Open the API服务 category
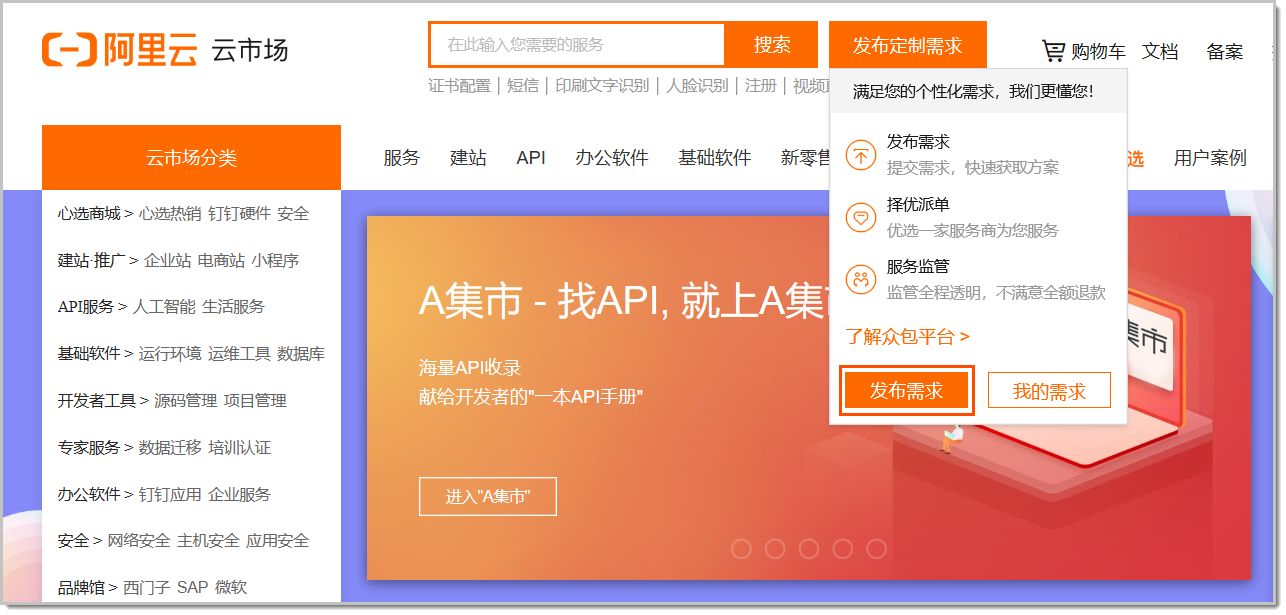 [86, 307]
